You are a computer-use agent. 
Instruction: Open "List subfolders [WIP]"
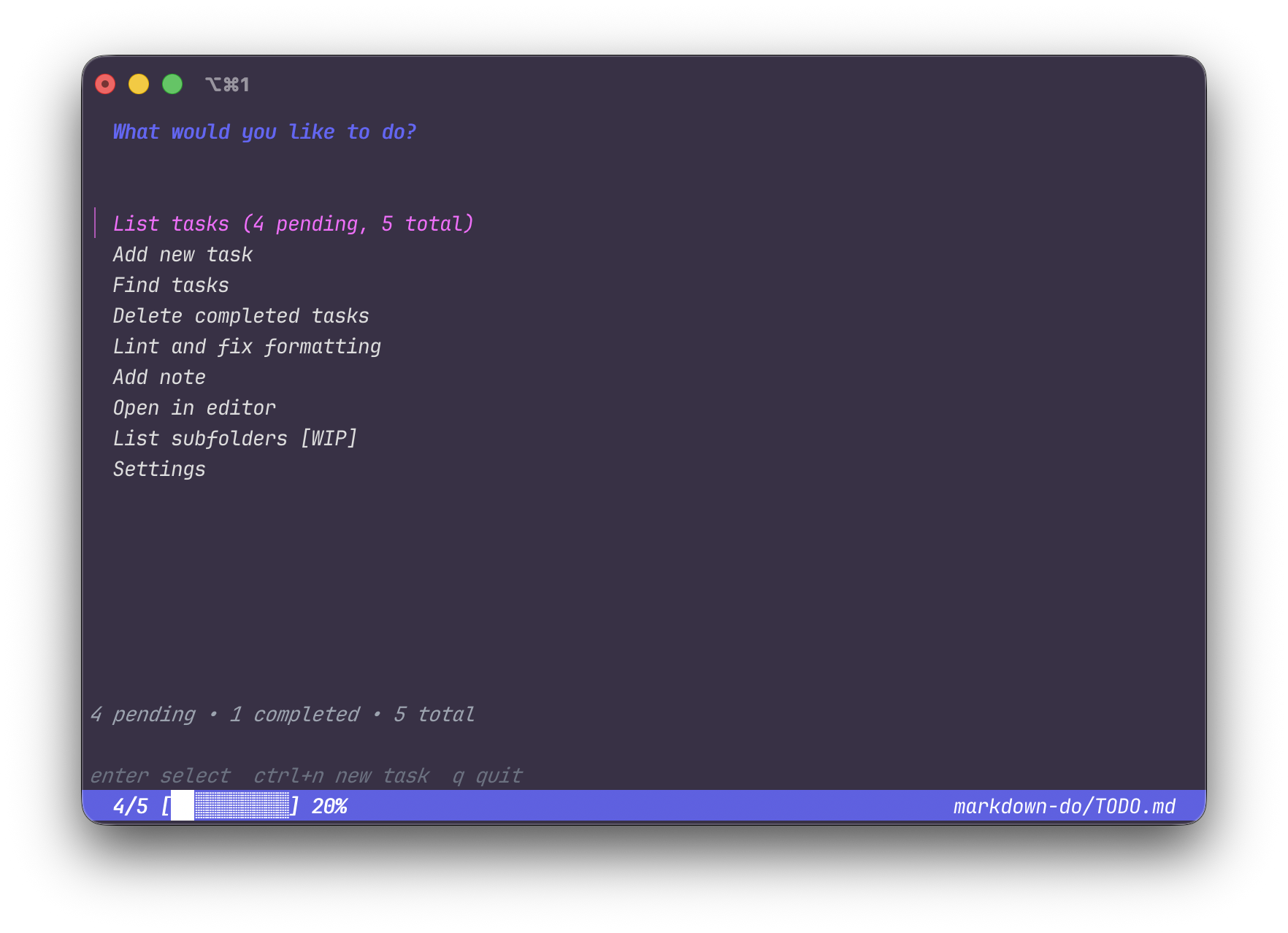click(x=235, y=439)
